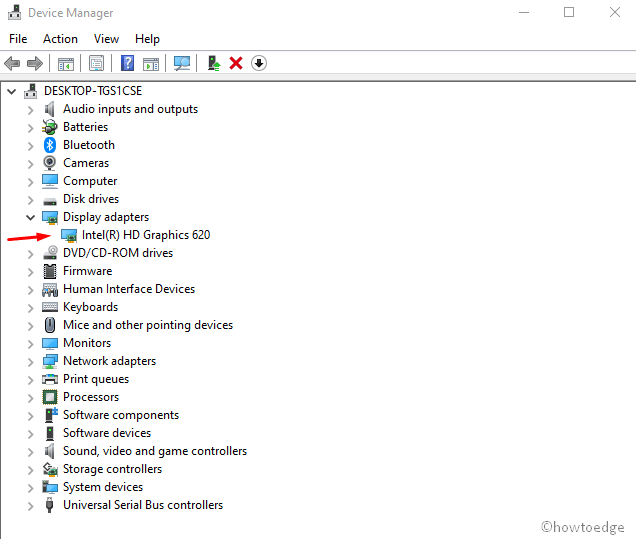Screen dimensions: 636x539
Task: Select the Display adapters label
Action: pos(106,217)
